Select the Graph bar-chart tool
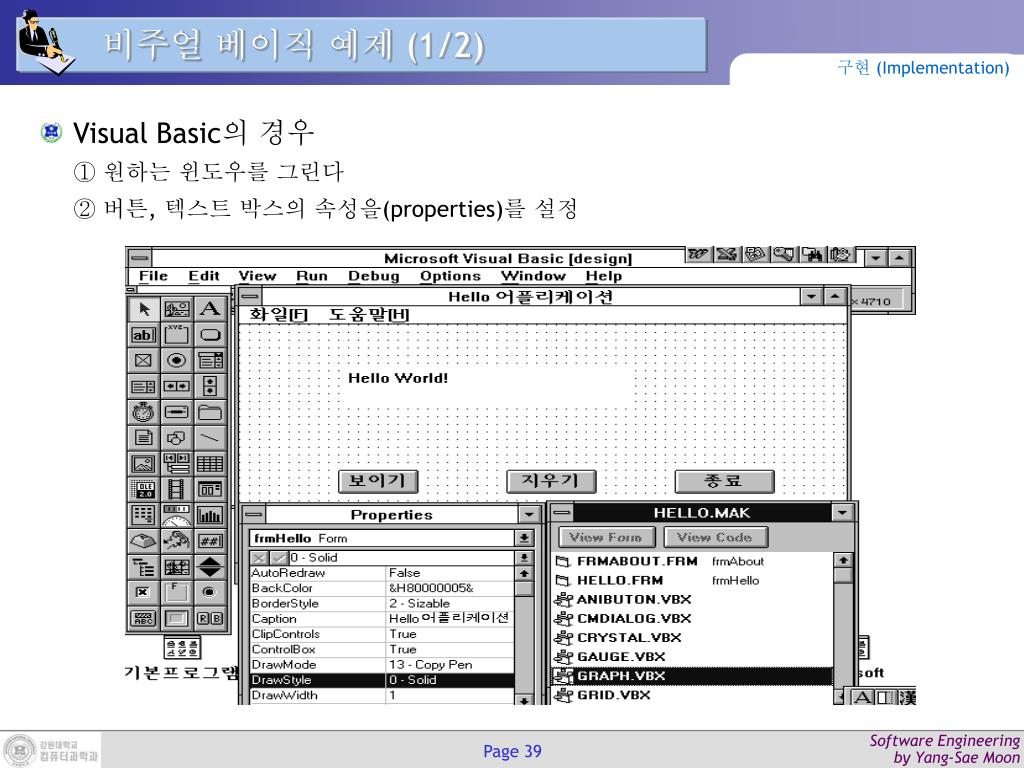 point(210,515)
